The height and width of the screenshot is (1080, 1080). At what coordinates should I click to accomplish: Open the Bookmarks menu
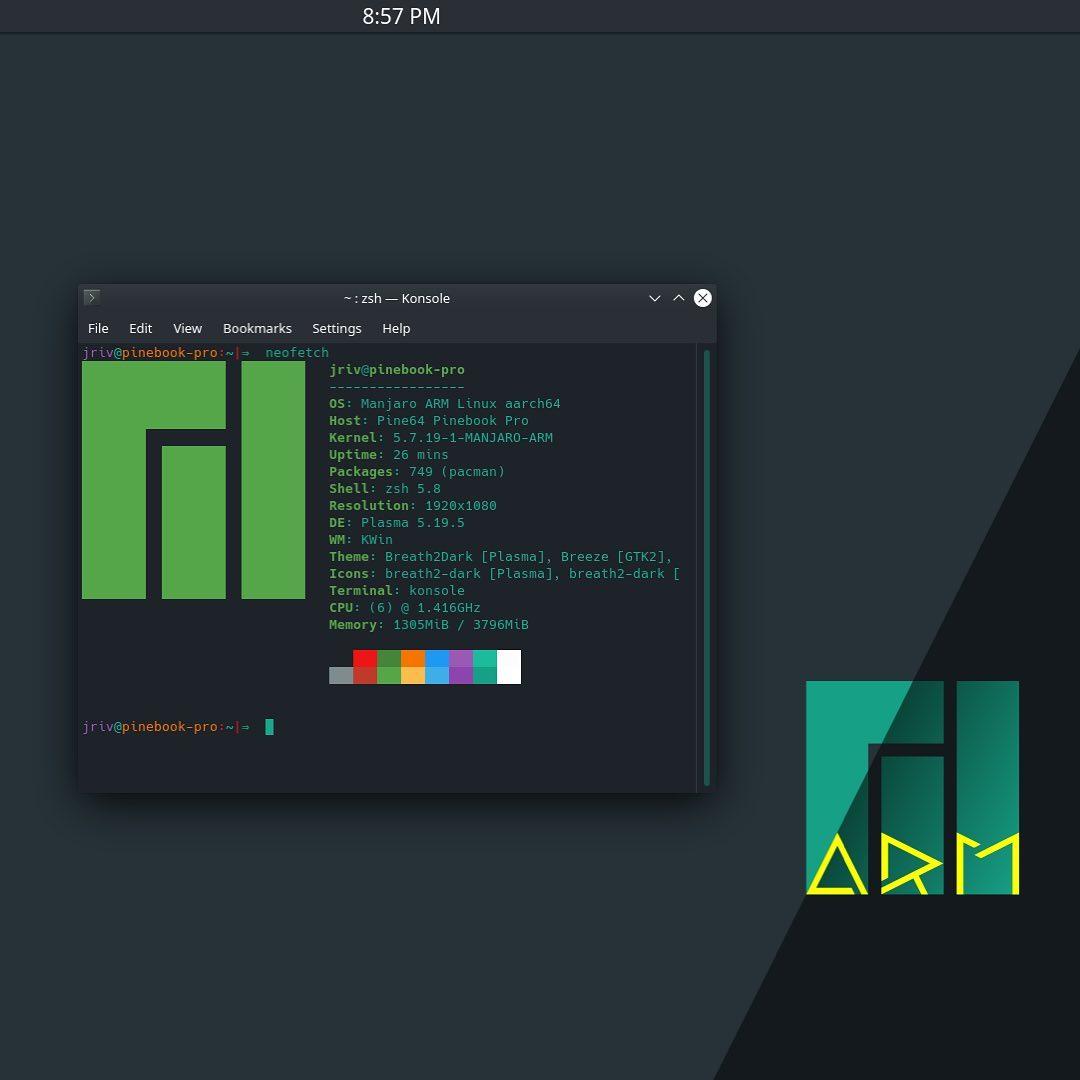[257, 329]
